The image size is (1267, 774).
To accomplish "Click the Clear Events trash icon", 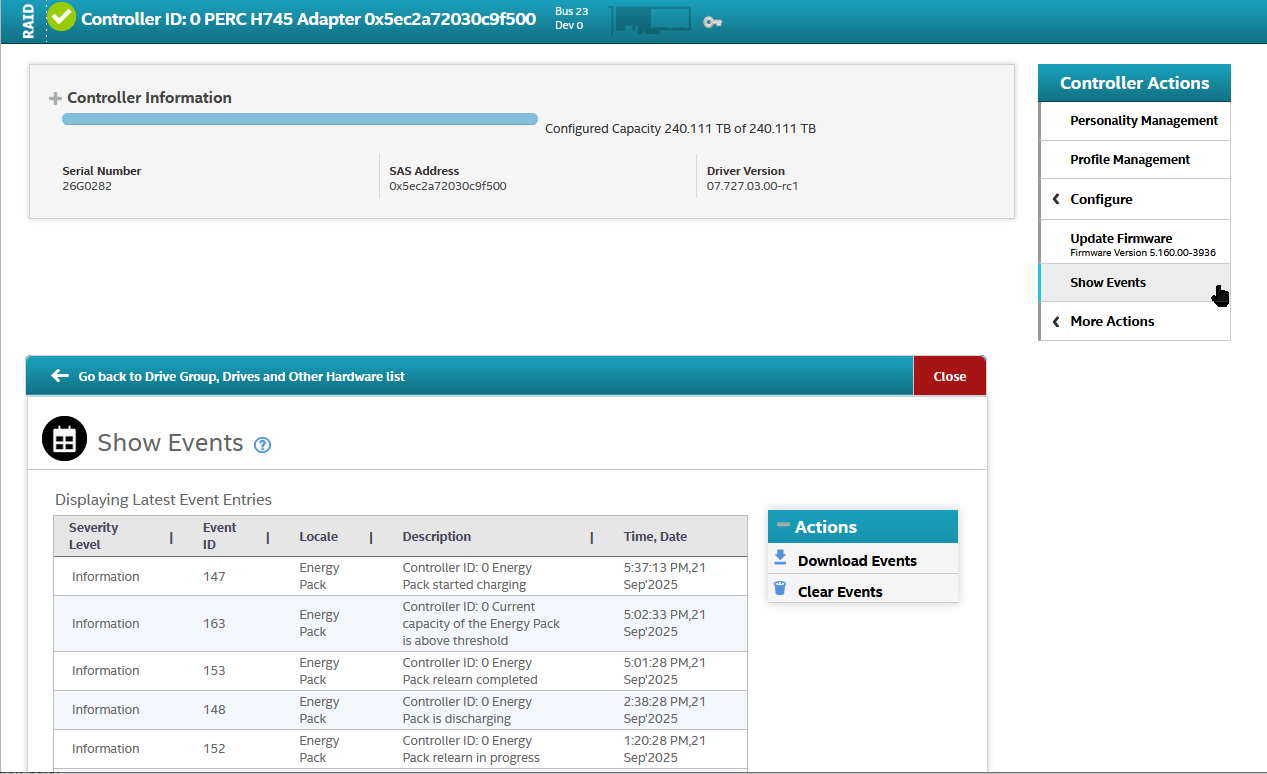I will click(x=780, y=589).
